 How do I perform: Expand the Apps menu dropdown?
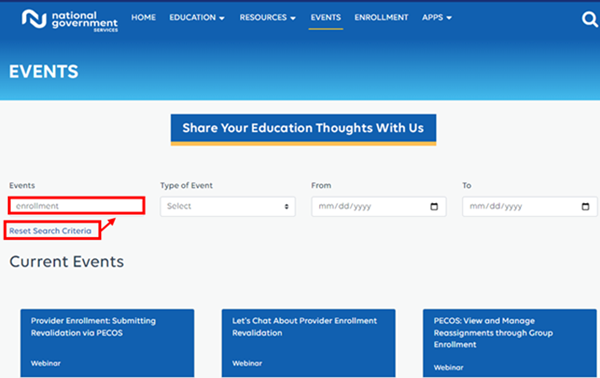point(437,18)
